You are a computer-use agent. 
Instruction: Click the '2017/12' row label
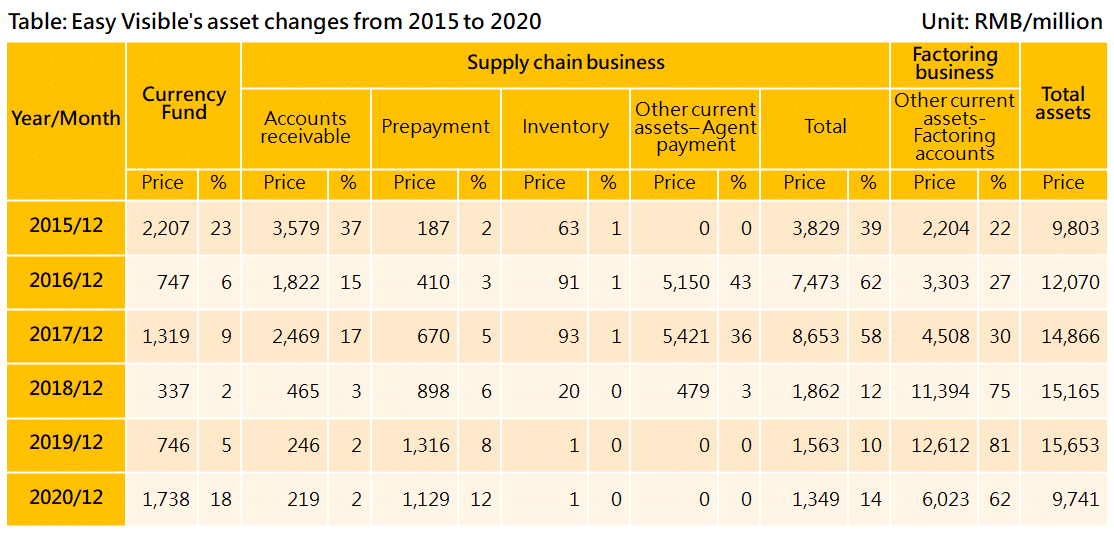point(66,335)
